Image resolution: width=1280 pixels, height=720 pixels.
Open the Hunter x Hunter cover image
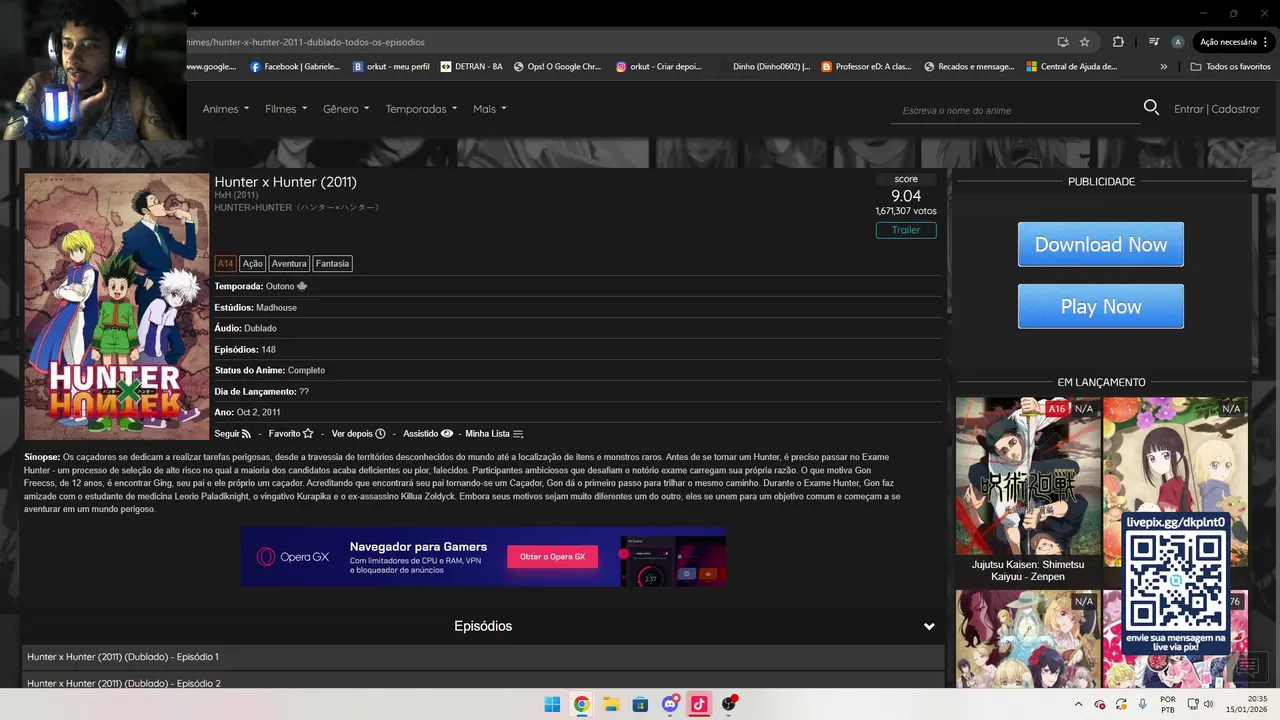[117, 307]
